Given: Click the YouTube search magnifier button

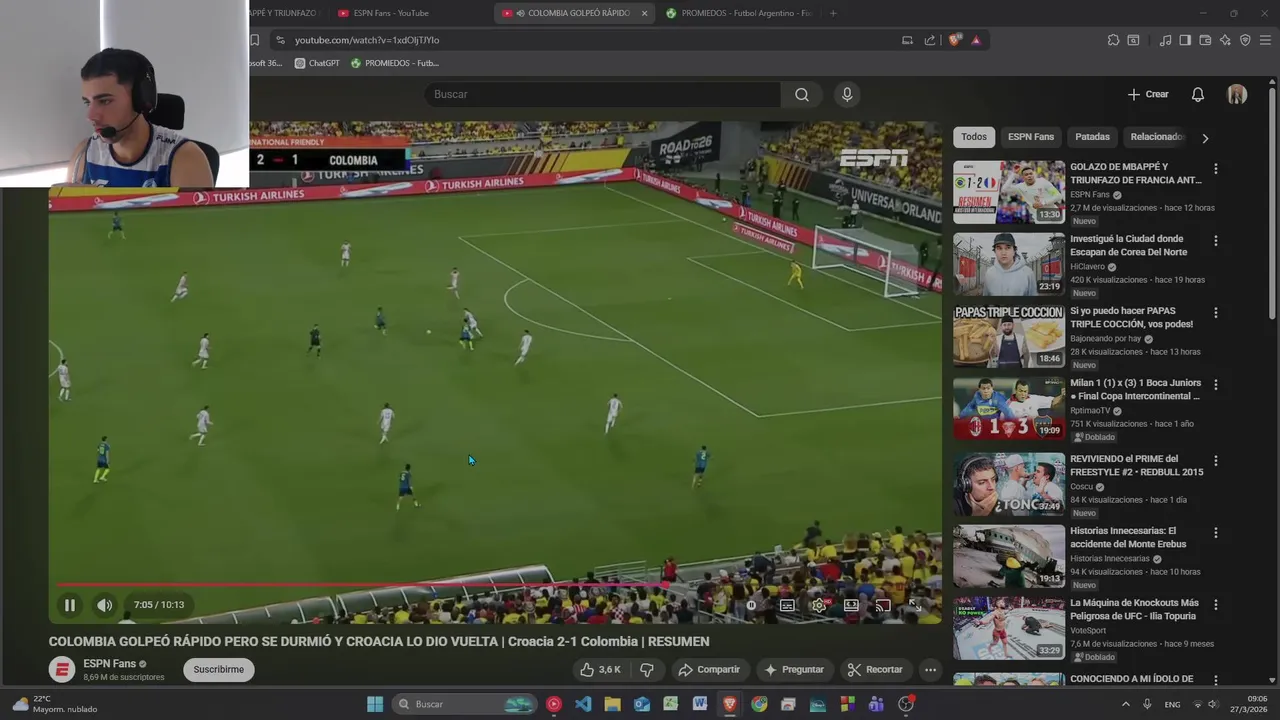Looking at the screenshot, I should point(802,94).
